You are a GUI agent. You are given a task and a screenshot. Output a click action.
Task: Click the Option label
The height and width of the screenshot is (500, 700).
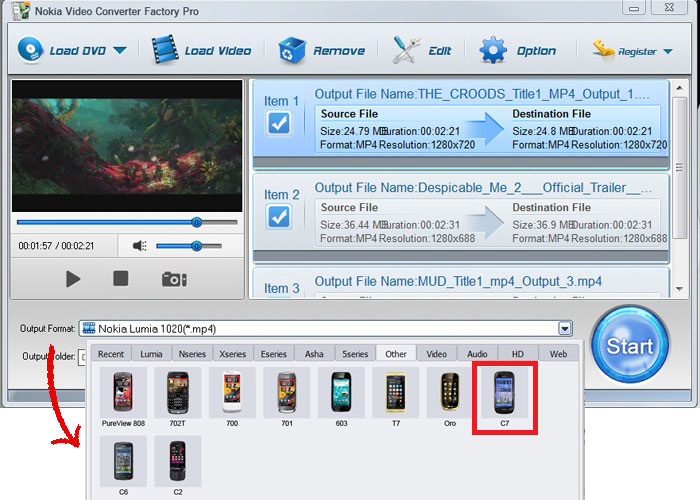tap(536, 51)
